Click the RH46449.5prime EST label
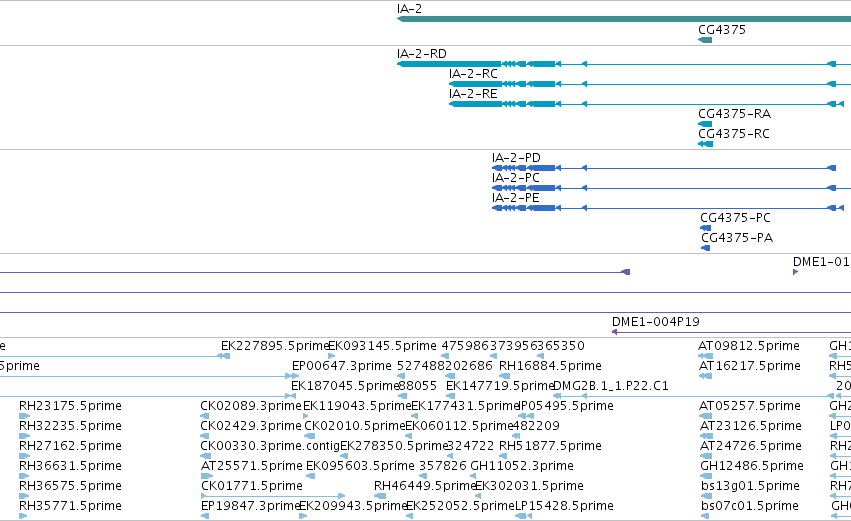 point(426,486)
